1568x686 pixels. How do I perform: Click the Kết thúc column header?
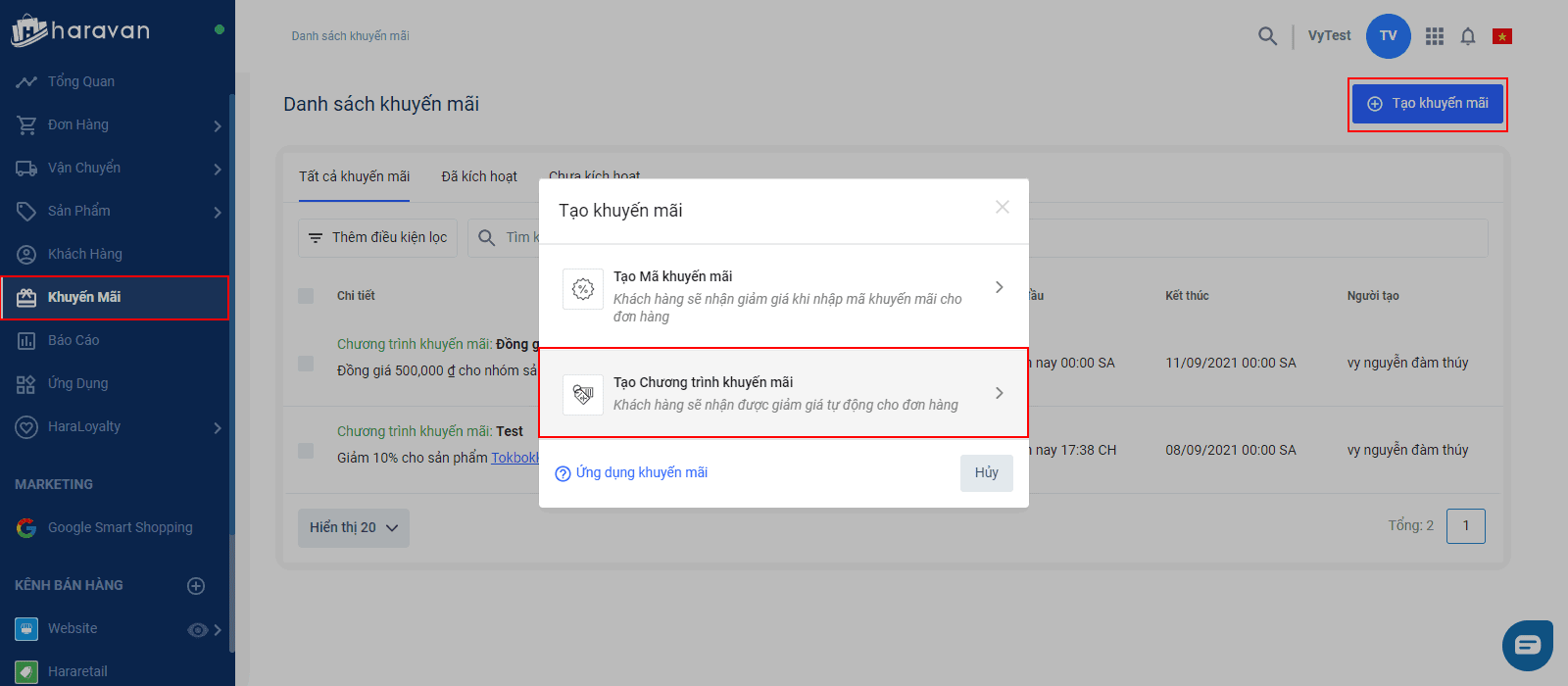(x=1187, y=296)
